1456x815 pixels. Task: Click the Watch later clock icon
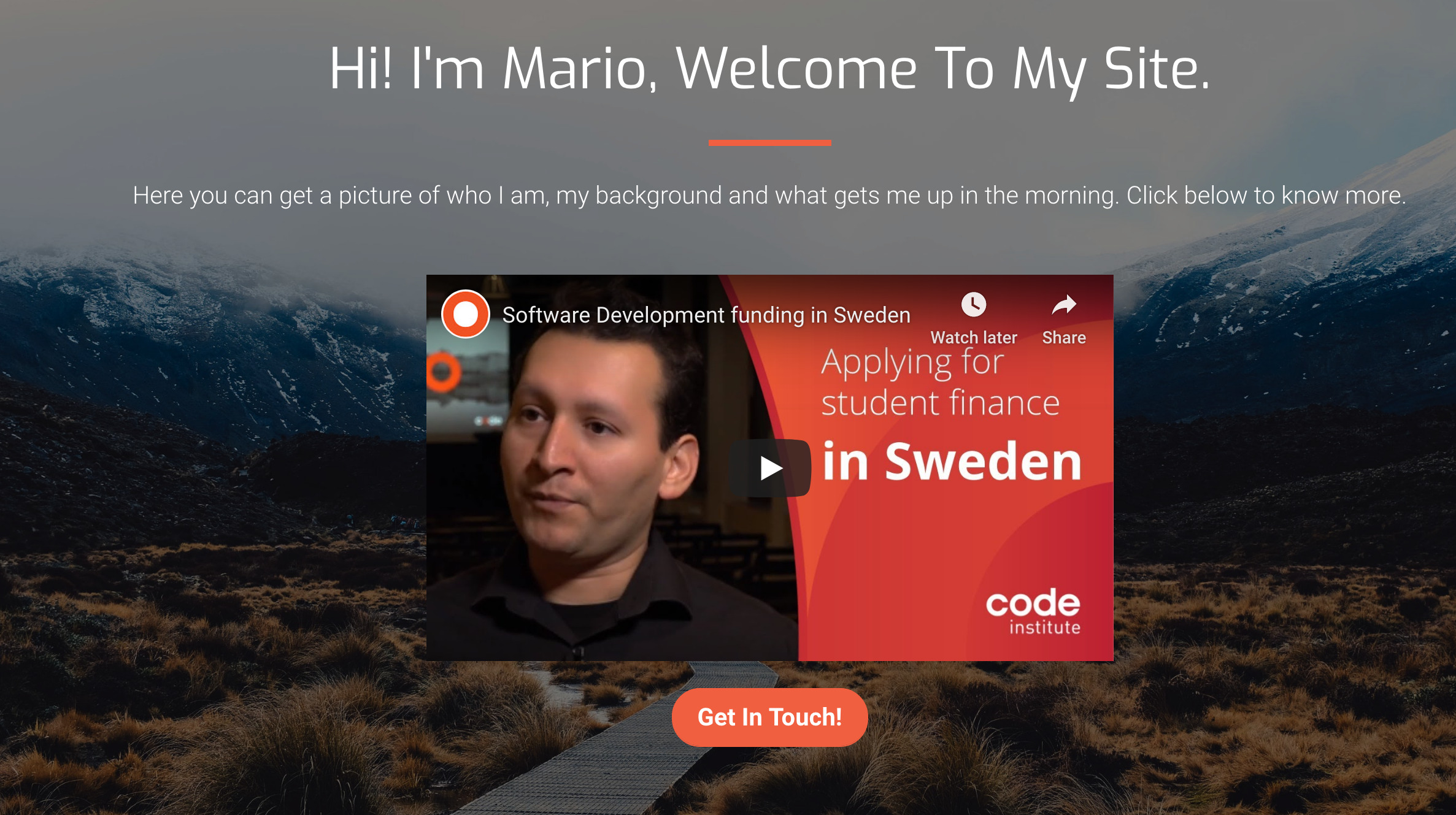(973, 305)
